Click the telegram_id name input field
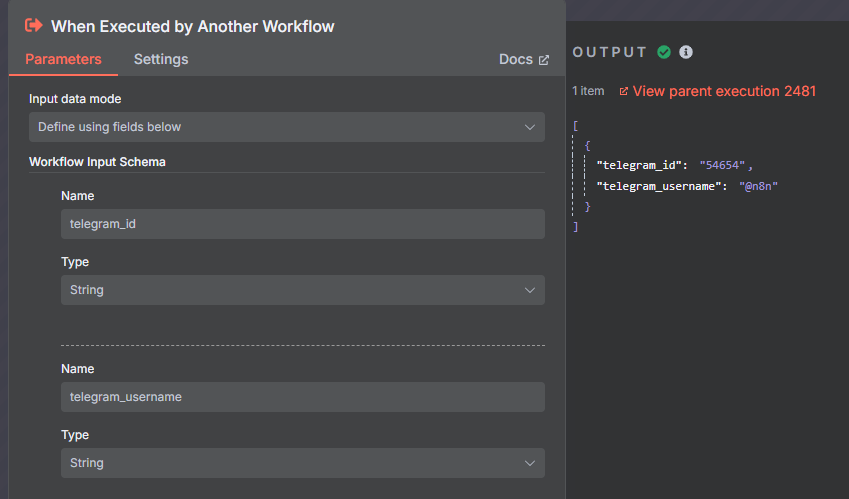The width and height of the screenshot is (849, 499). tap(303, 224)
